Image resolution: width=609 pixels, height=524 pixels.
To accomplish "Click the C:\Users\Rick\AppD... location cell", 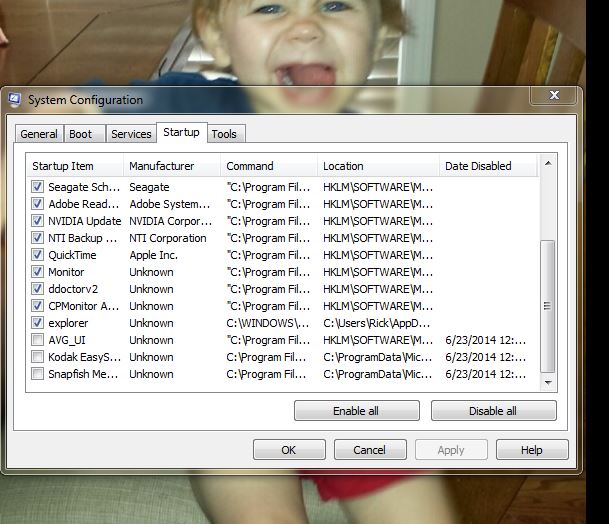I will (376, 323).
